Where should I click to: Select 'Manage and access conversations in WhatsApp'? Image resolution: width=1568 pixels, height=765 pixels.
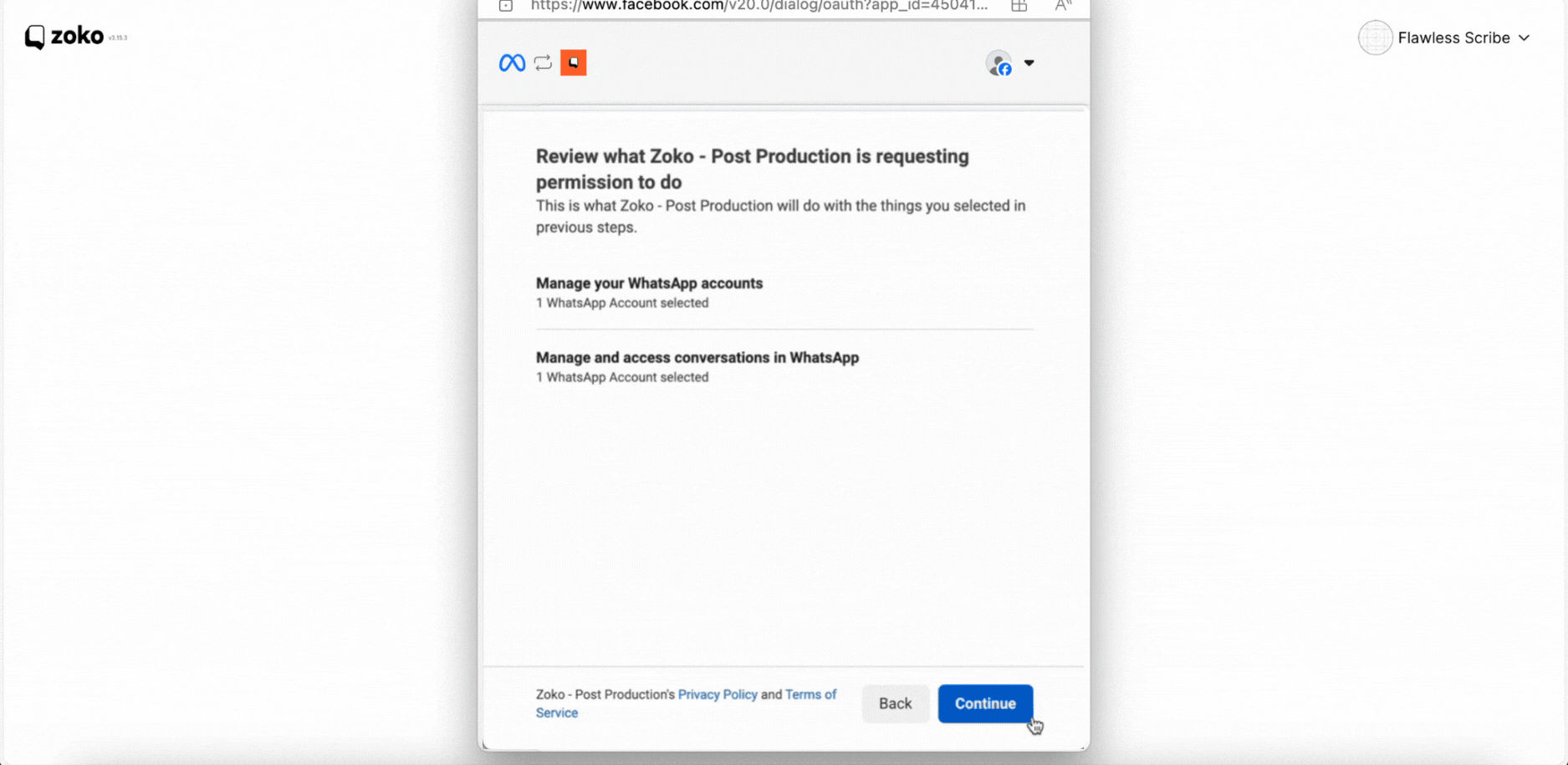point(697,358)
